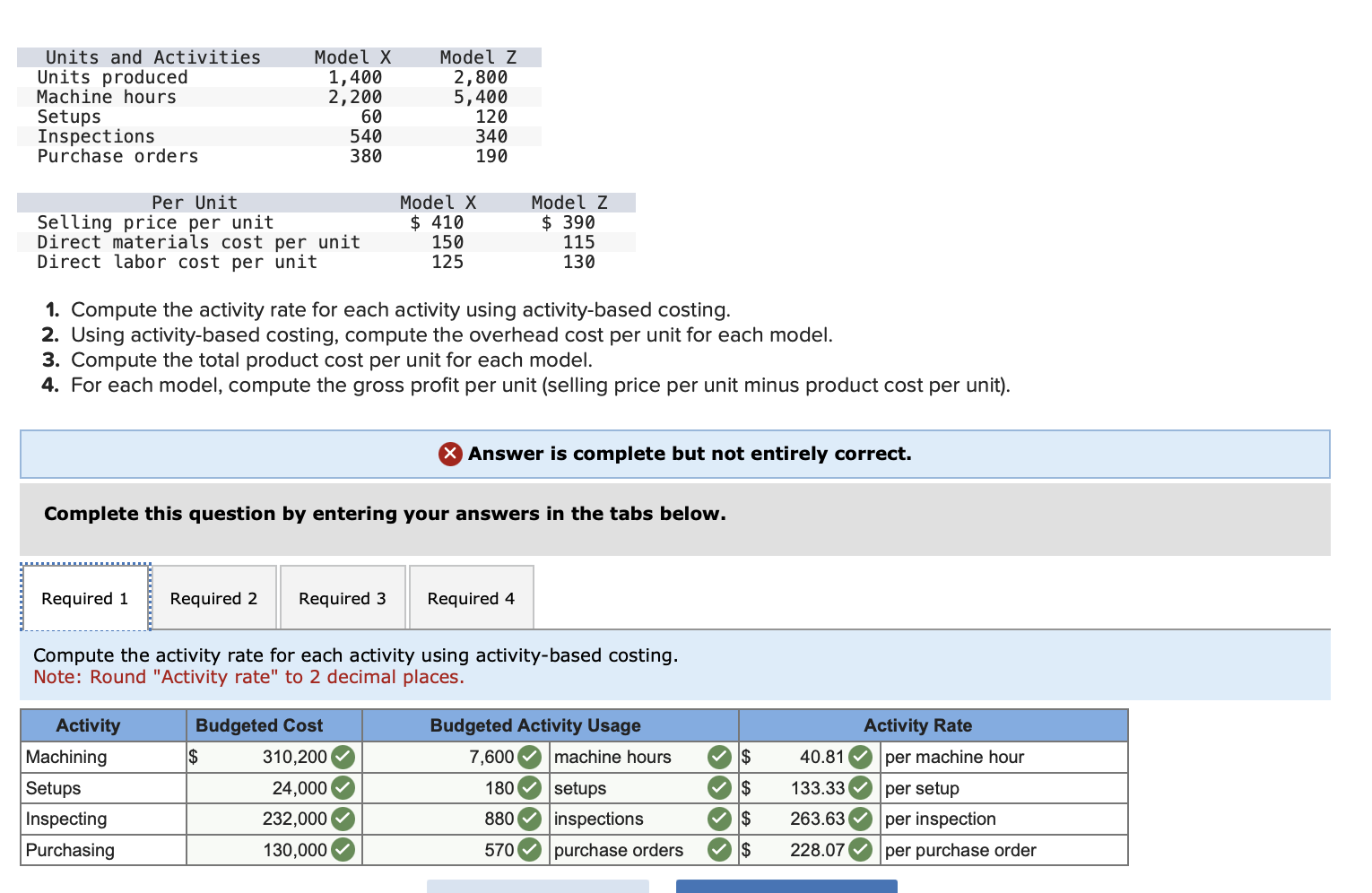The image size is (1372, 893).
Task: Click checkmark beside 40.81 activity rate
Action: point(861,758)
